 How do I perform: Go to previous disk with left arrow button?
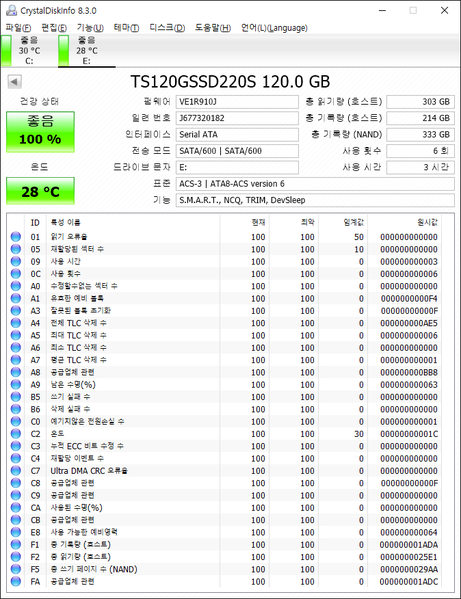coord(15,81)
